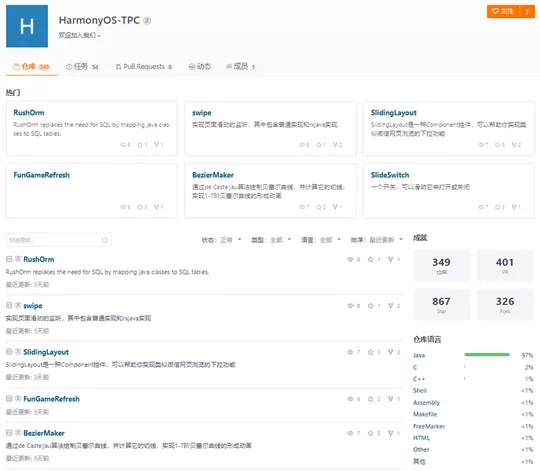Click watch eye icon in SlidingLayout list row
540x471 pixels.
coord(350,352)
